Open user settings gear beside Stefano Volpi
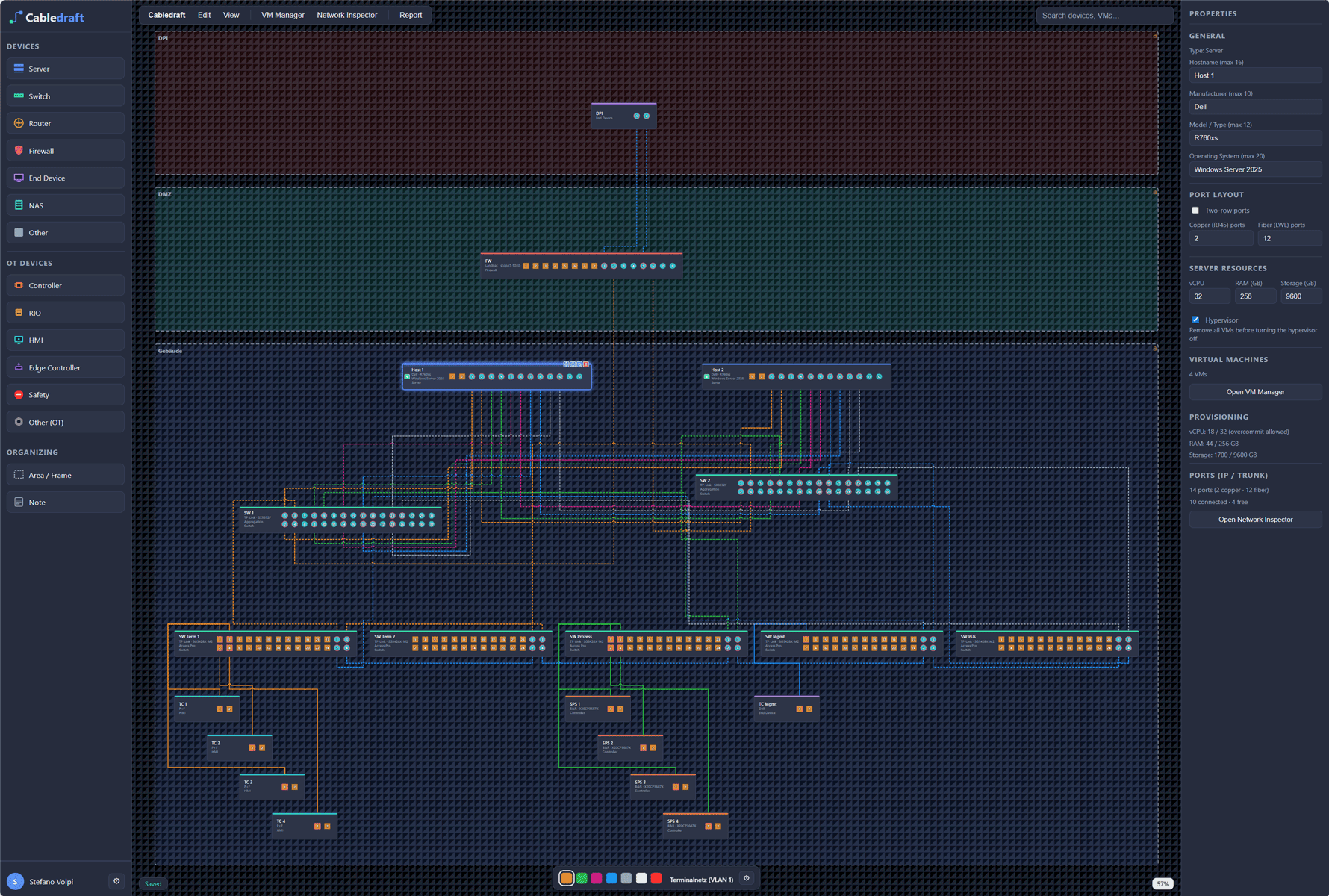The image size is (1329, 896). pos(116,881)
